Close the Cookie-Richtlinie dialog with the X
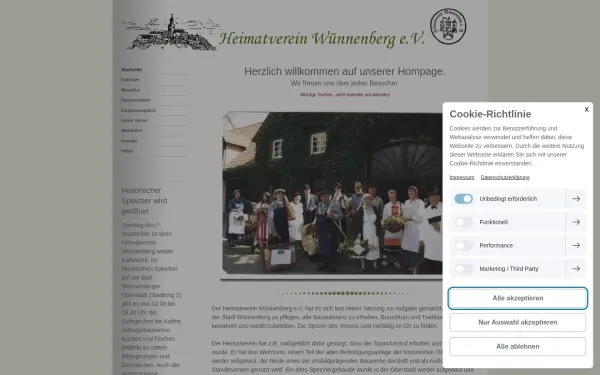 point(586,109)
